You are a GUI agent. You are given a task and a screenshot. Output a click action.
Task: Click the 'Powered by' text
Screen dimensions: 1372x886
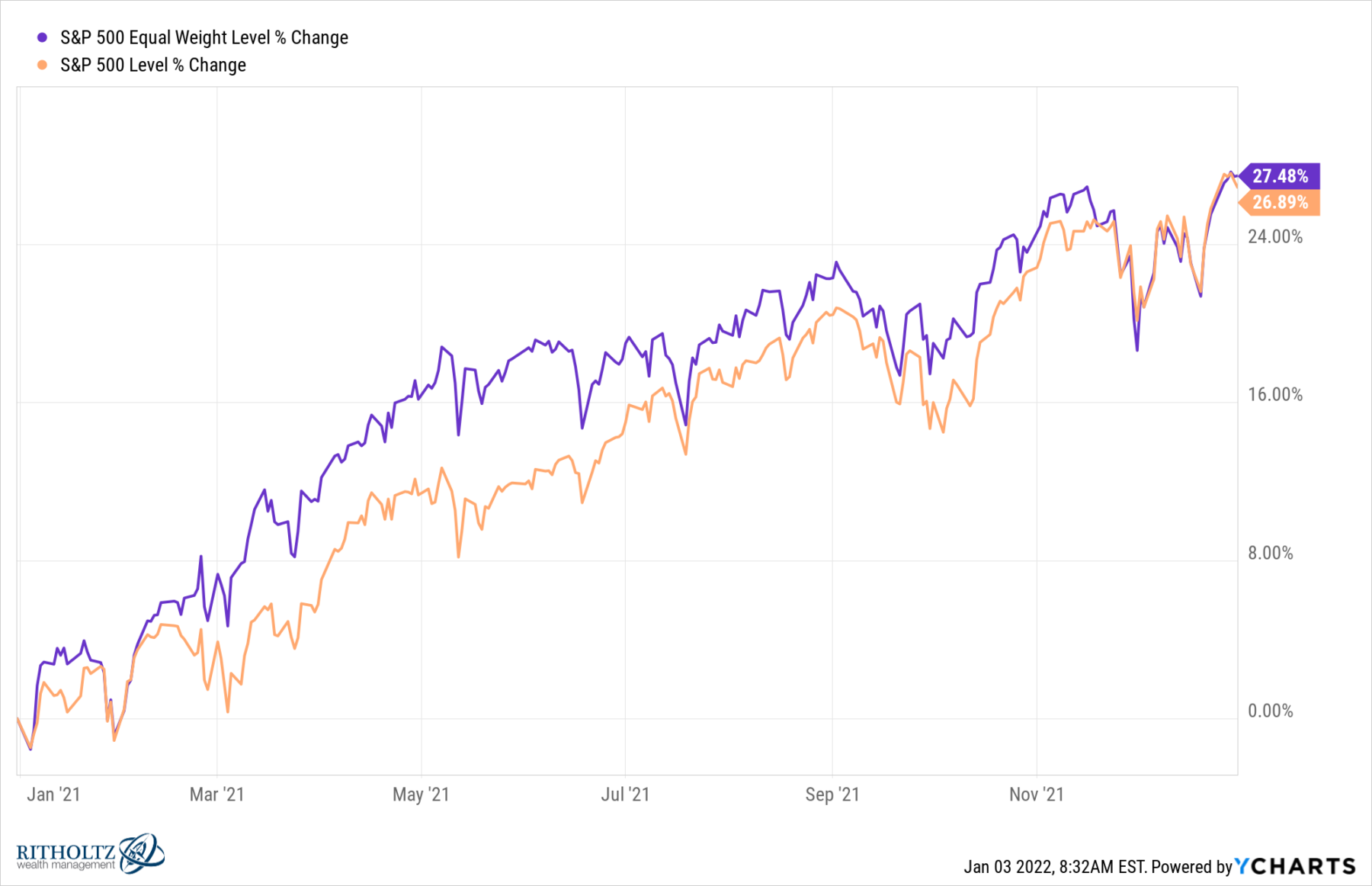(1191, 867)
